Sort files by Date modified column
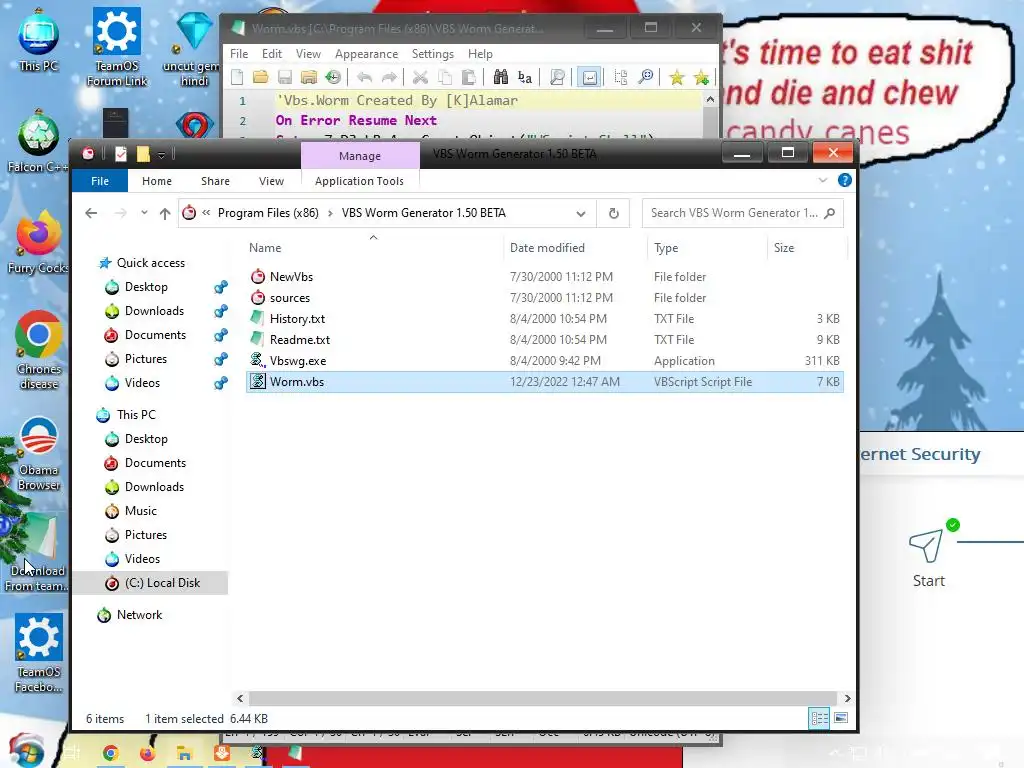The image size is (1024, 768). coord(547,248)
